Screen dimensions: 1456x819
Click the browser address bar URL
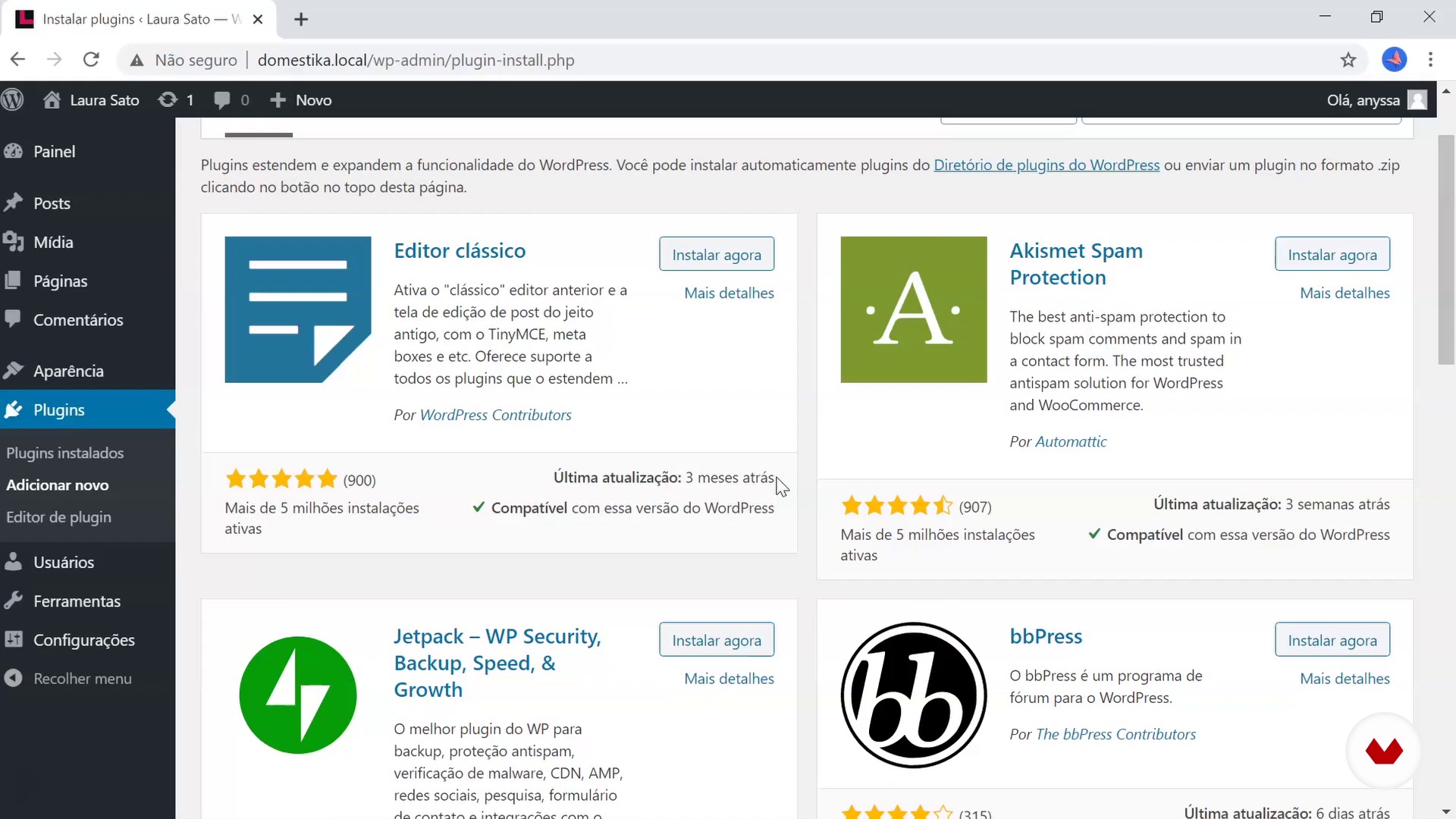(x=416, y=60)
